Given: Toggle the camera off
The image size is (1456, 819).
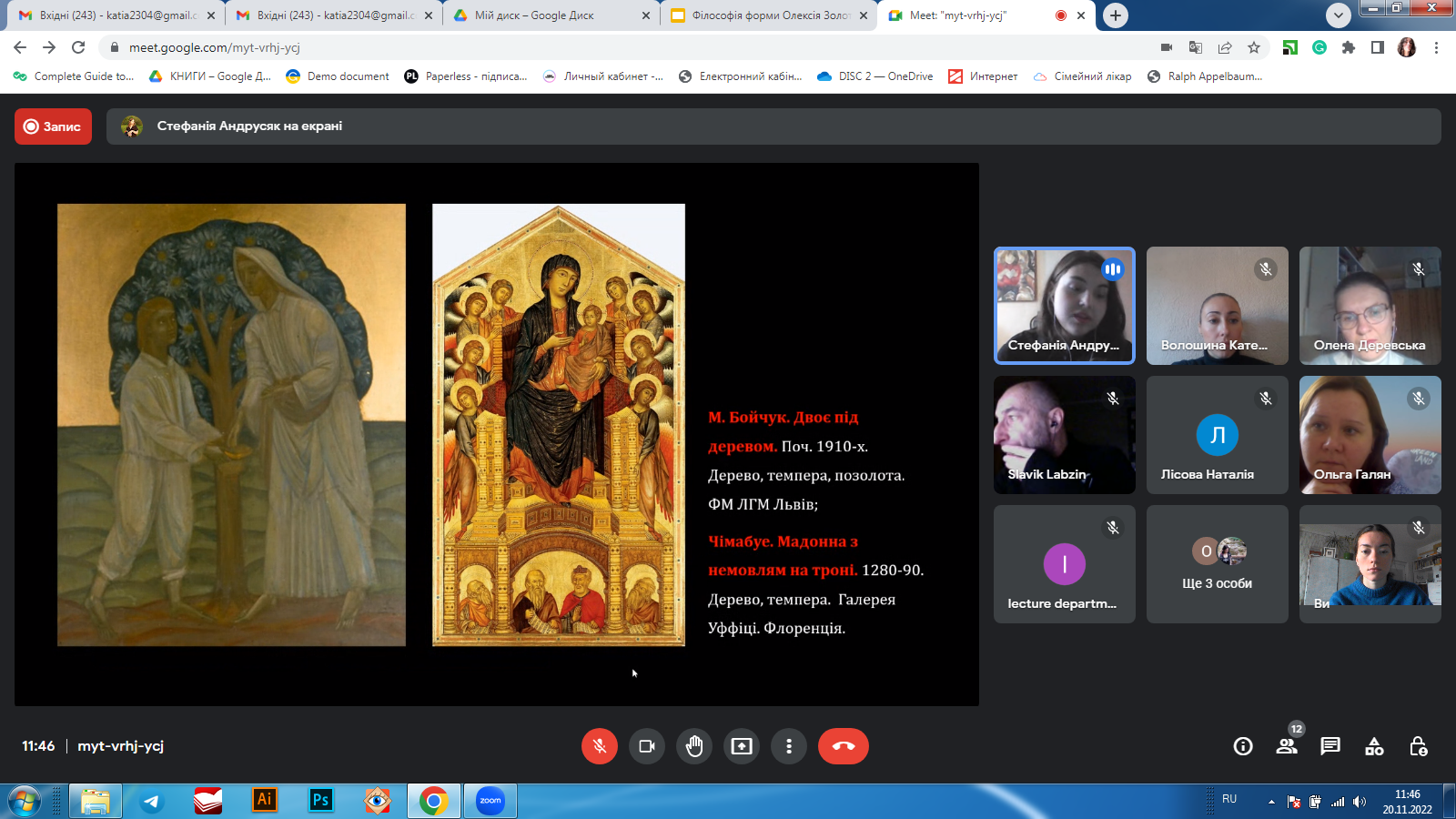Looking at the screenshot, I should (x=647, y=746).
